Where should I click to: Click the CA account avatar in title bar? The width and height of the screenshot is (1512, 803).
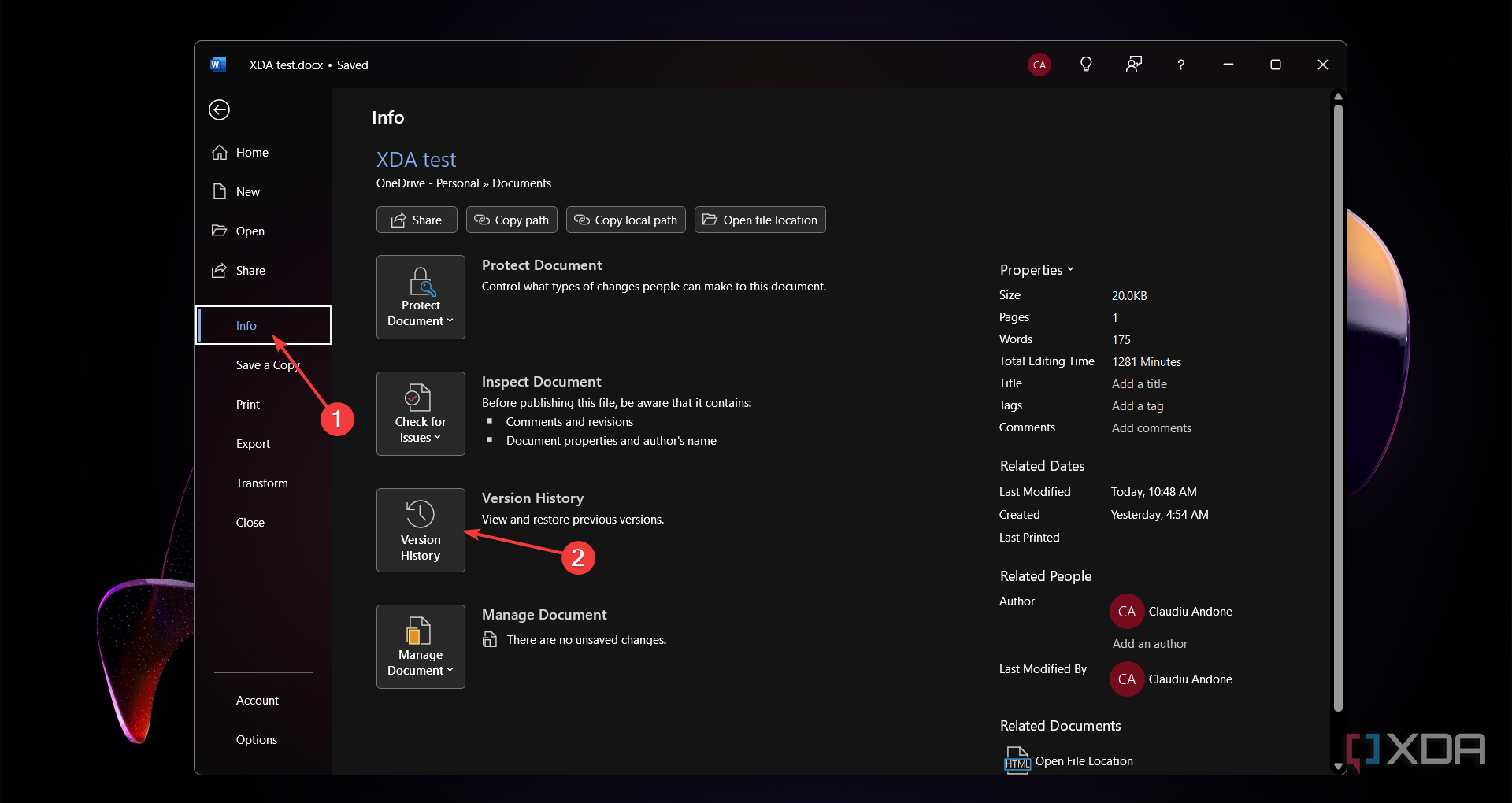pyautogui.click(x=1039, y=65)
